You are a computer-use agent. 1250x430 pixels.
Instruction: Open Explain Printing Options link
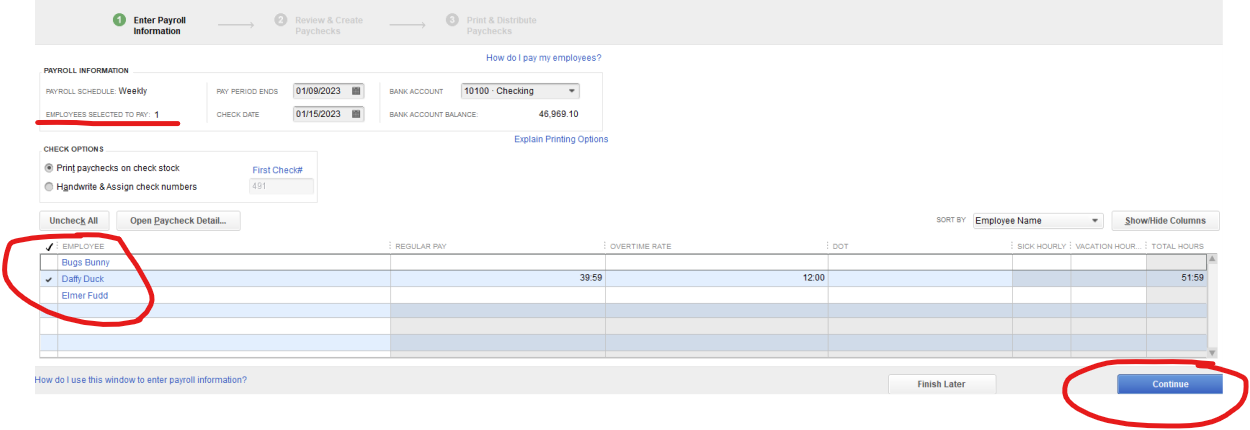(x=561, y=139)
